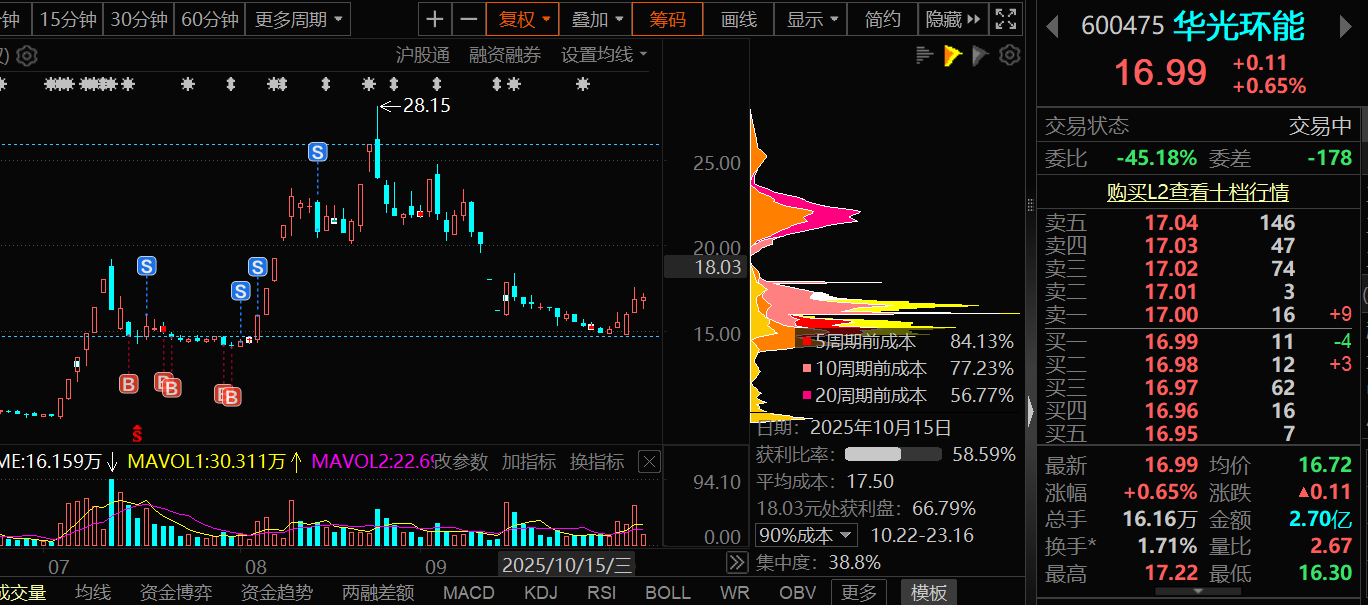Click 加指标 to add indicator
The width and height of the screenshot is (1368, 605).
(x=528, y=461)
